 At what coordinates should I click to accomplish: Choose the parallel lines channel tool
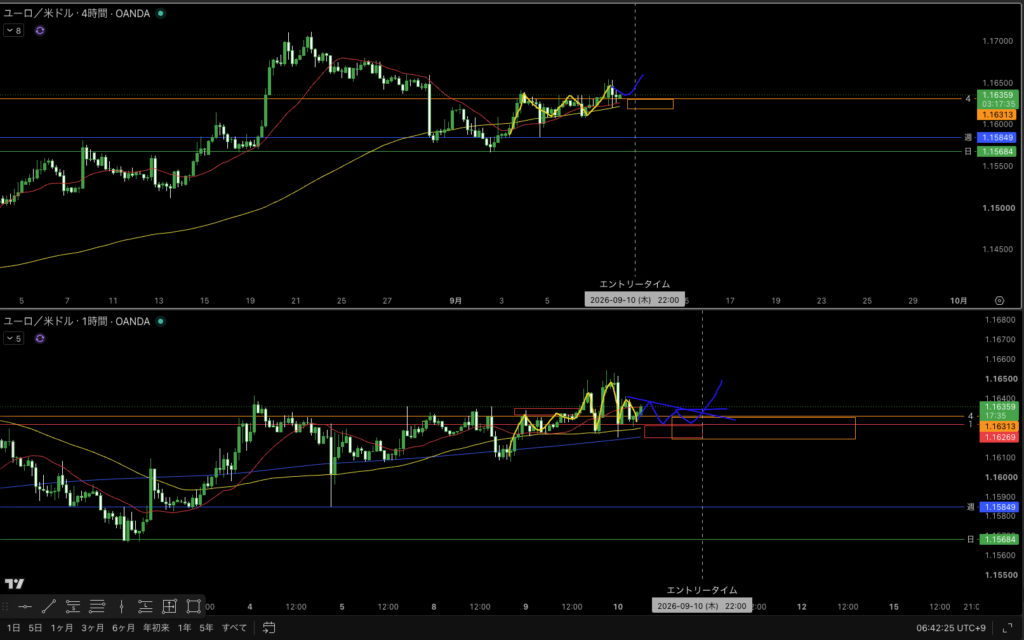click(97, 606)
